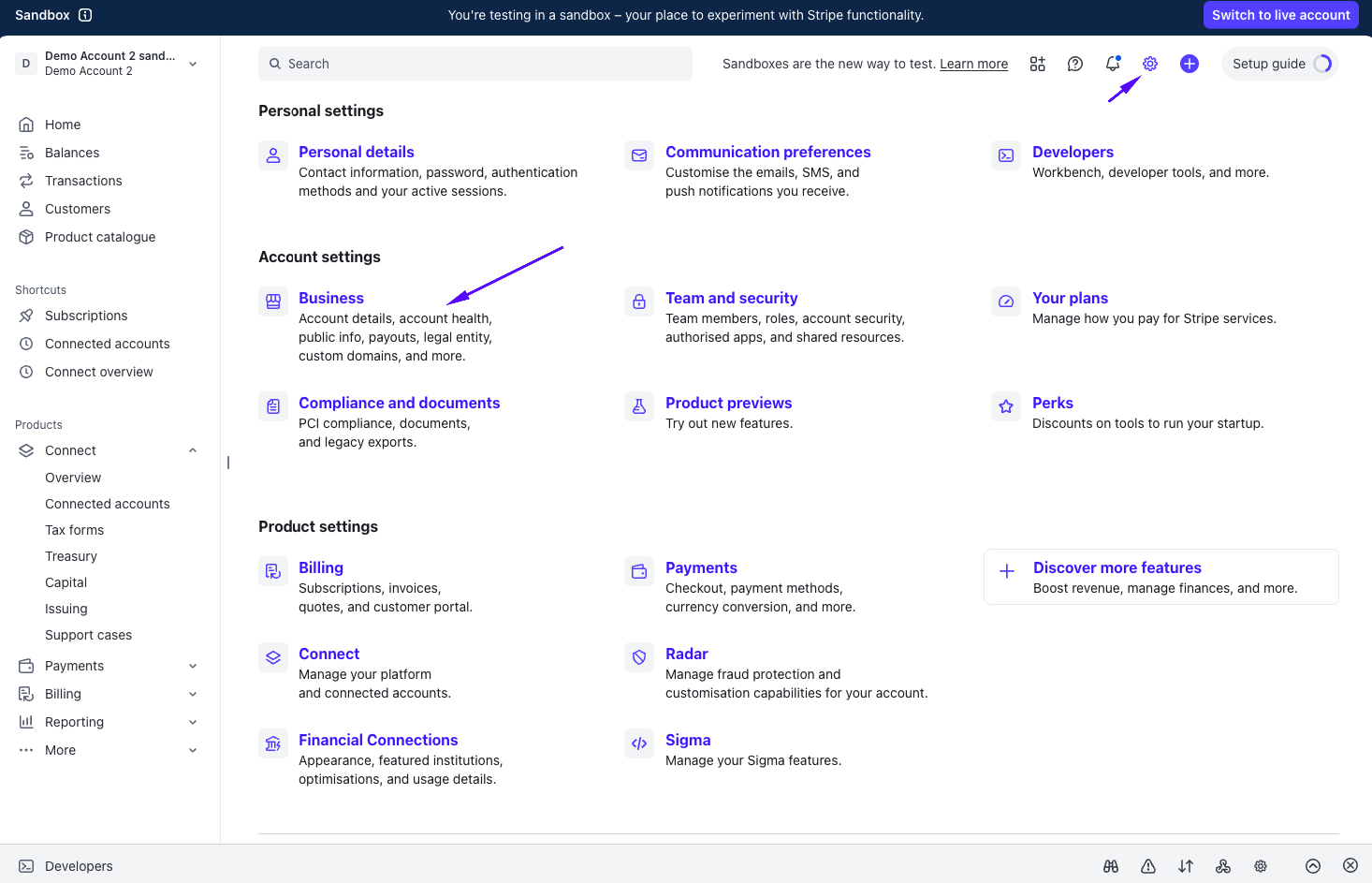The height and width of the screenshot is (883, 1372).
Task: Open Discover more features card
Action: point(1161,577)
